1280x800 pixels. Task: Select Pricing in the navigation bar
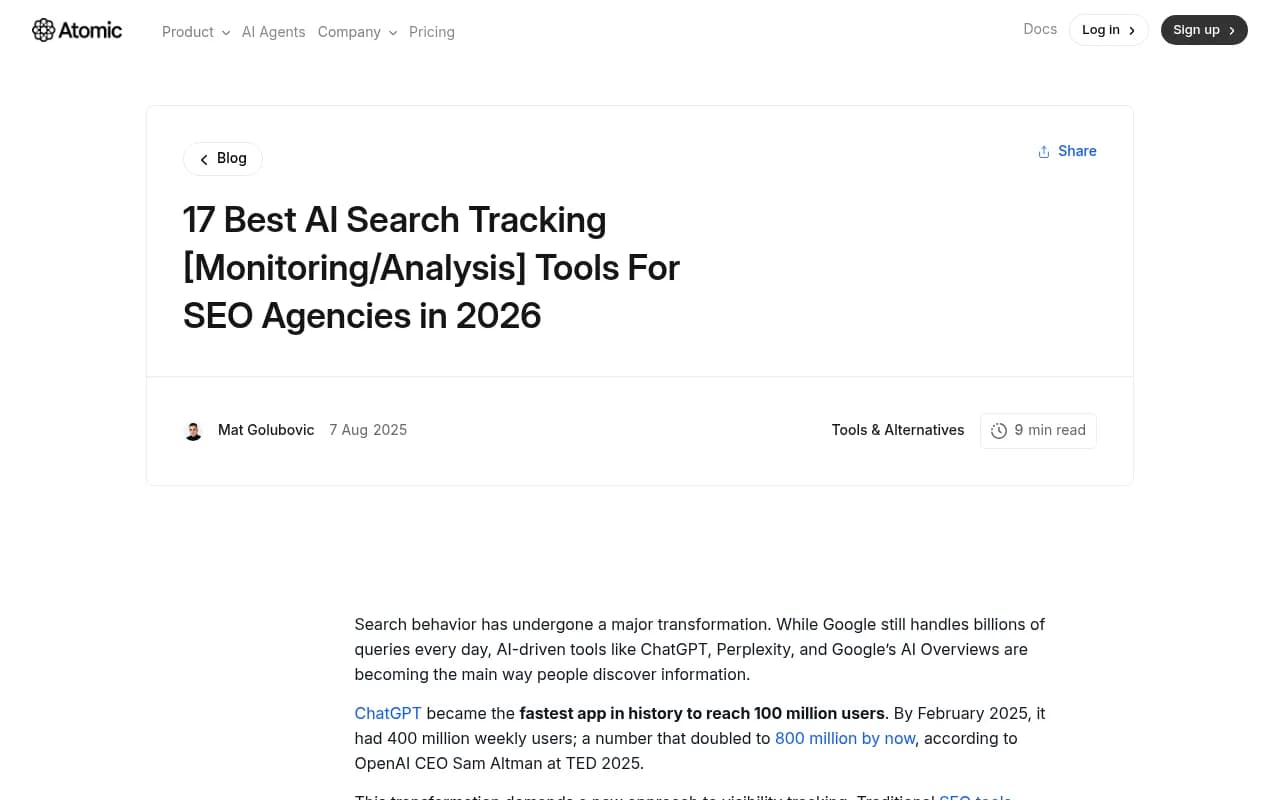432,32
